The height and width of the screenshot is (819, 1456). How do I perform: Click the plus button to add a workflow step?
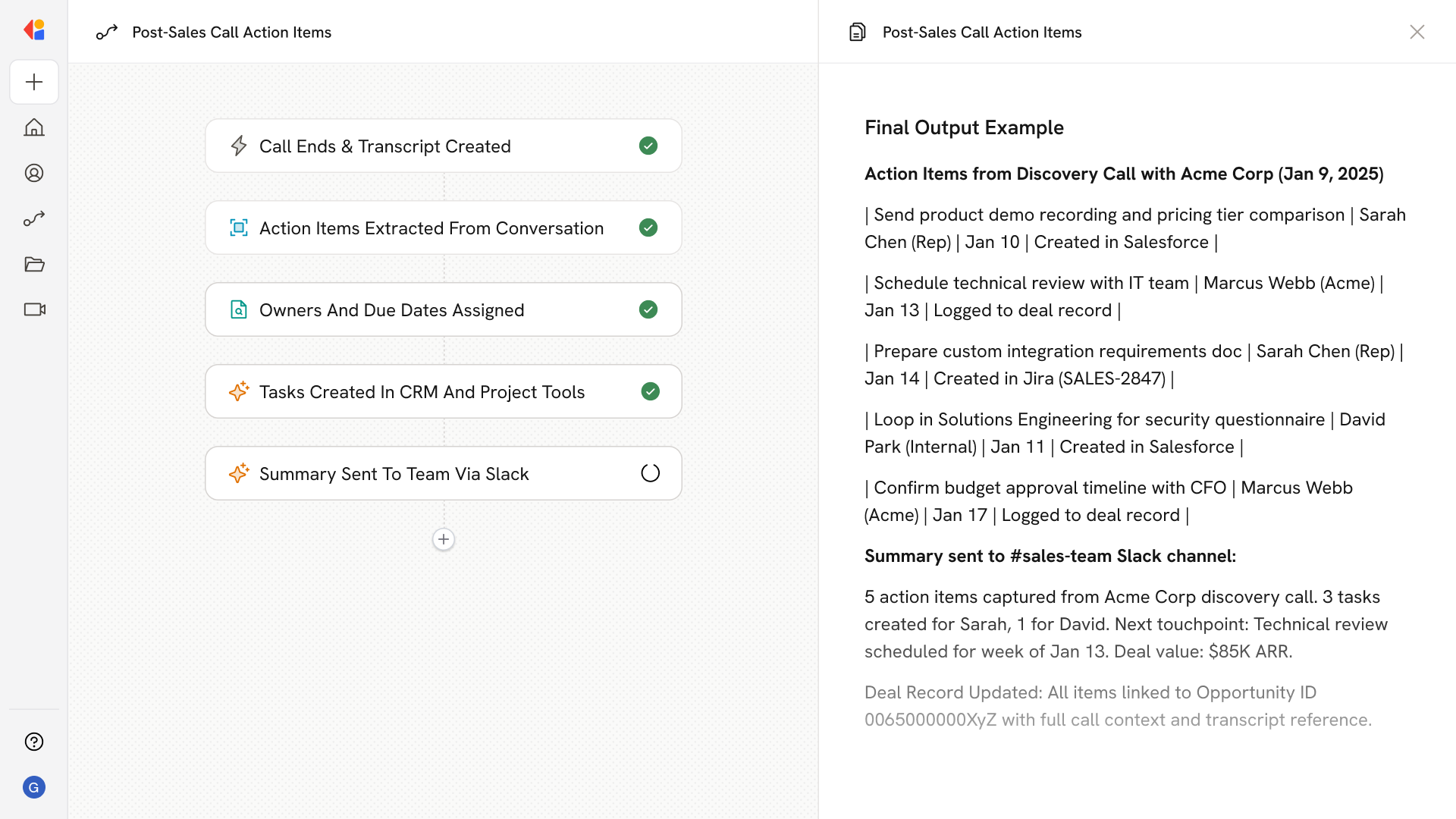pos(443,539)
